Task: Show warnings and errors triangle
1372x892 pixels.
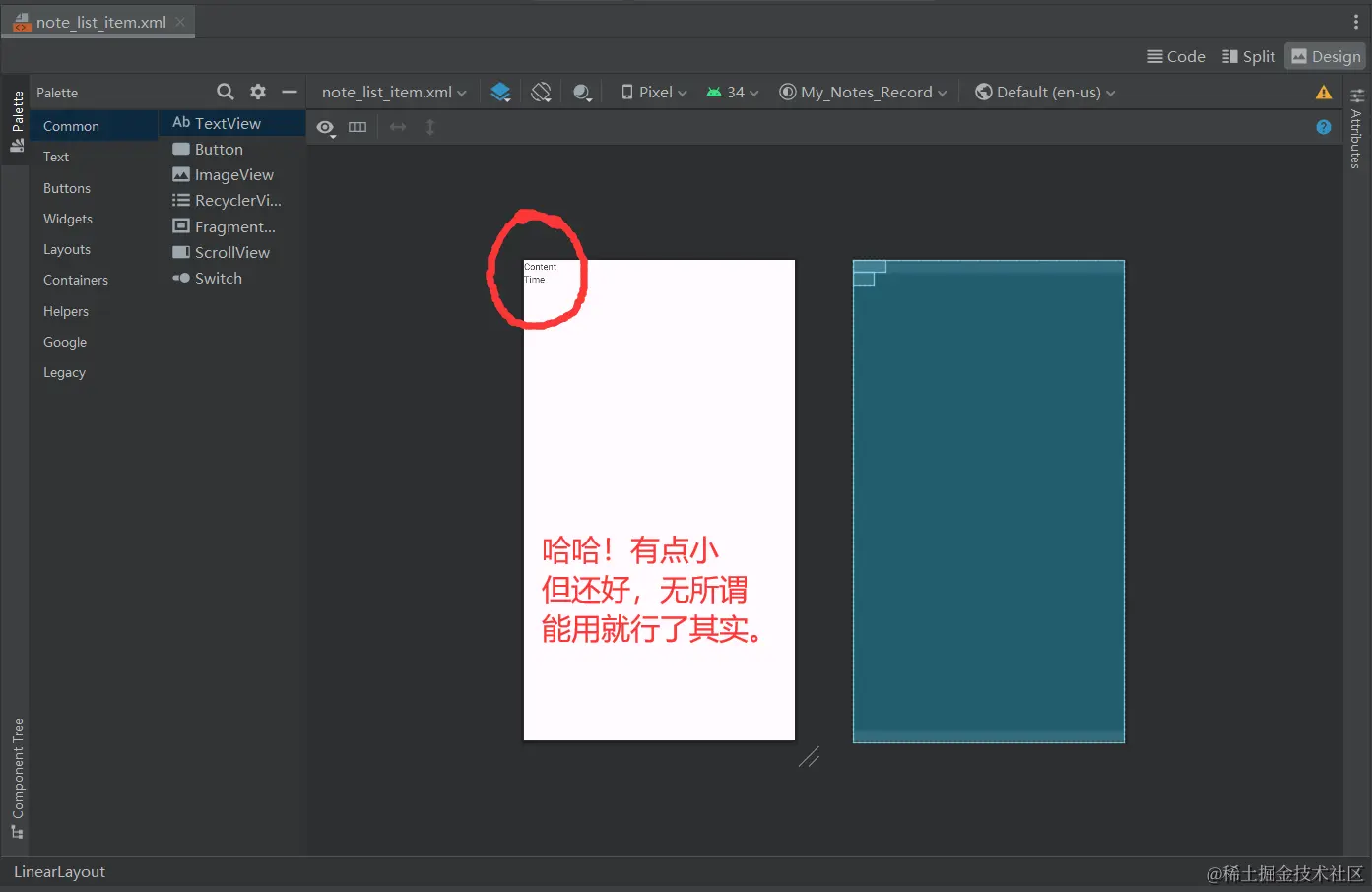Action: click(1324, 93)
